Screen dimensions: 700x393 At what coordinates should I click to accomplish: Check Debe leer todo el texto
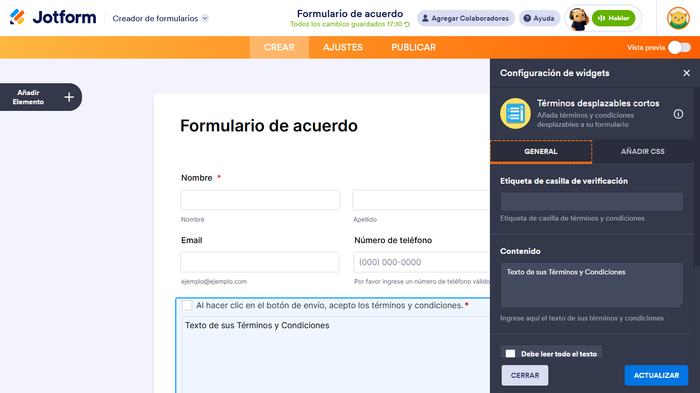510,354
